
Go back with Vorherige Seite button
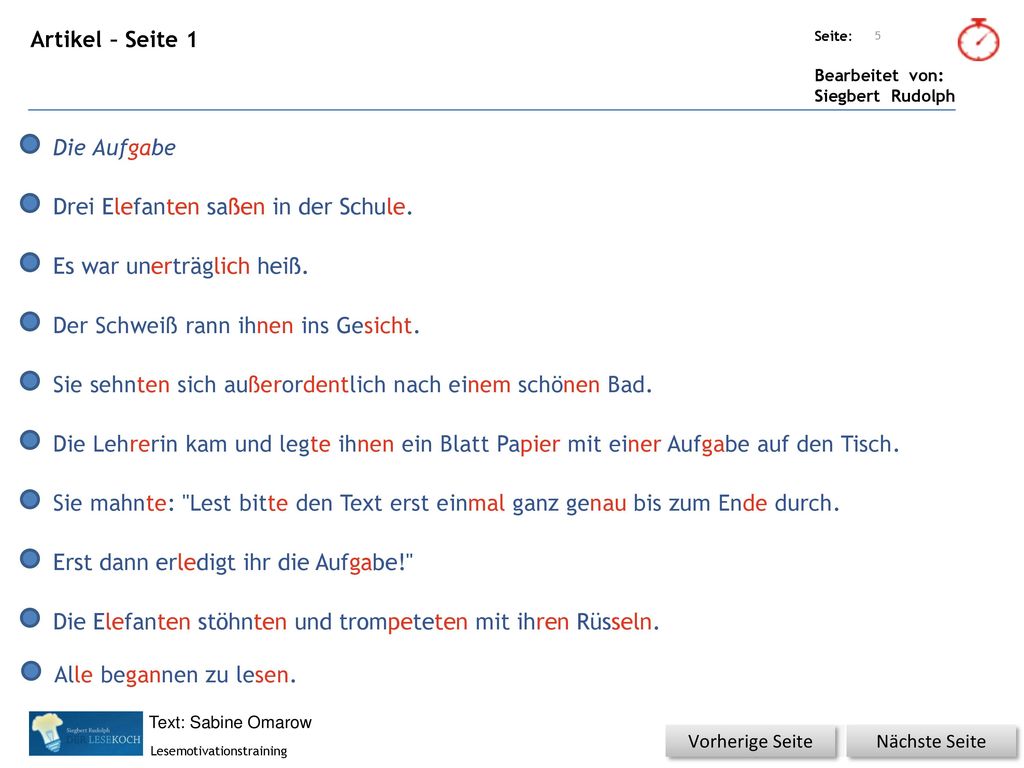point(750,741)
